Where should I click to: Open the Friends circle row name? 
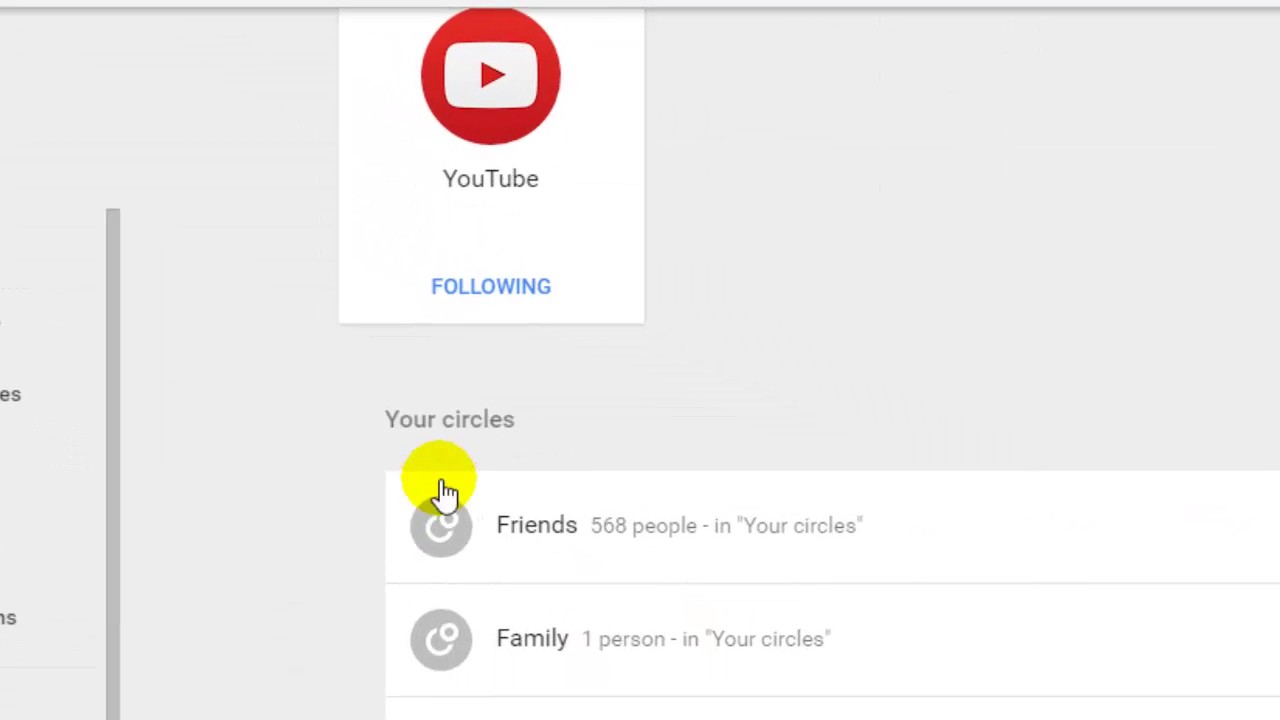pos(537,525)
